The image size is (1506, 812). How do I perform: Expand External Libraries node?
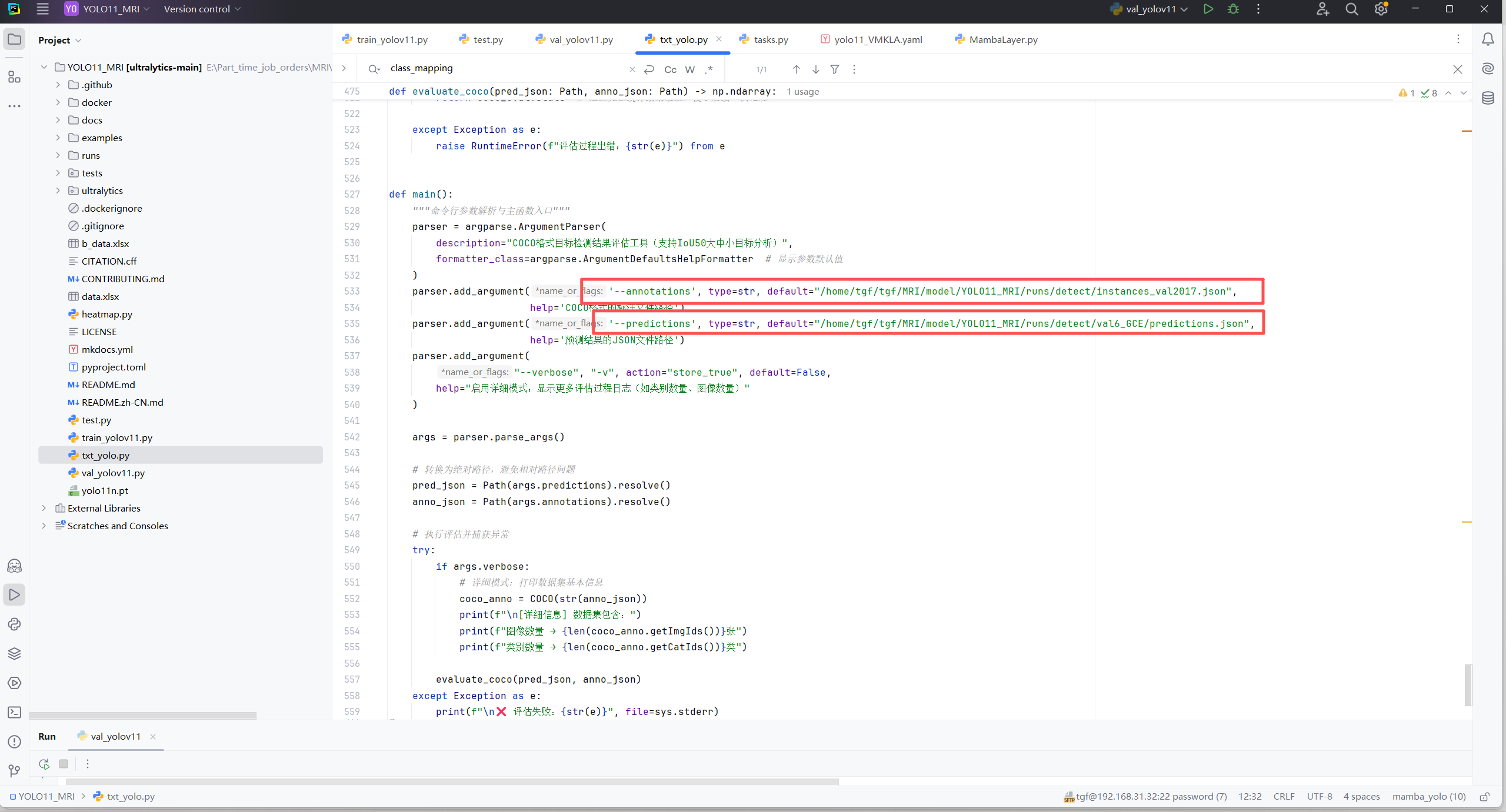[x=44, y=508]
